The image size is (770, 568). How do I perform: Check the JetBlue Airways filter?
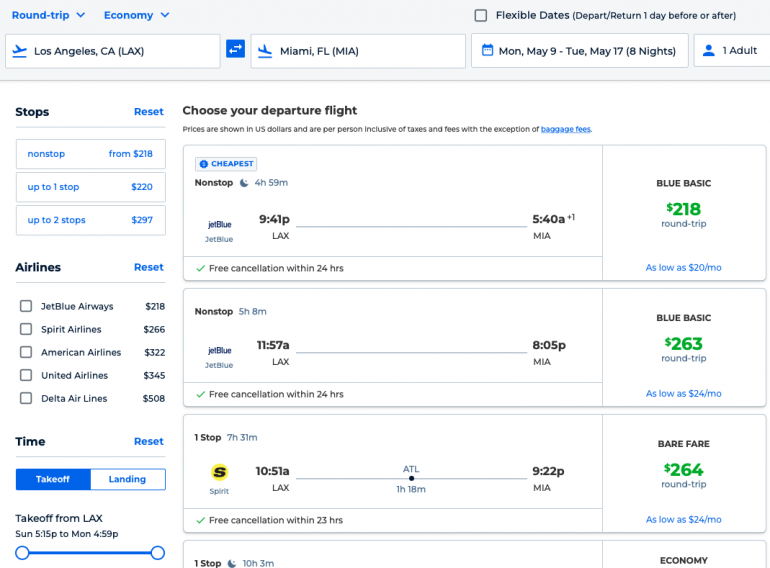click(26, 306)
